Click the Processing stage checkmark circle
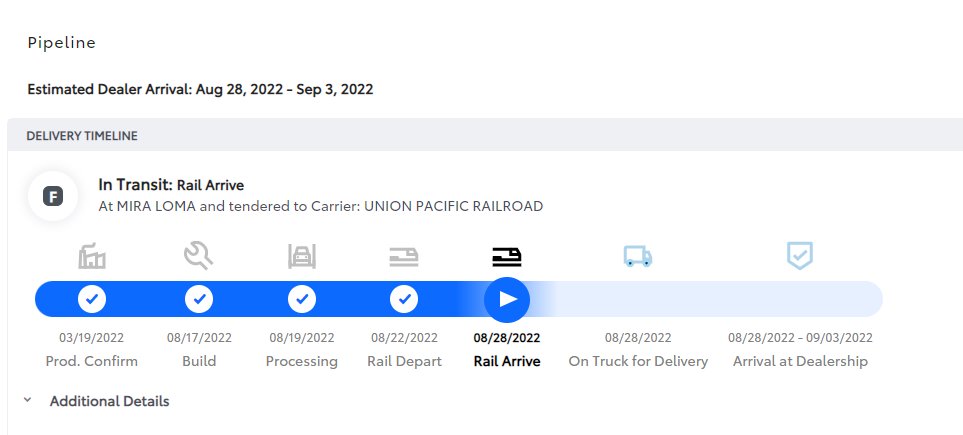This screenshot has height=435, width=963. coord(302,299)
